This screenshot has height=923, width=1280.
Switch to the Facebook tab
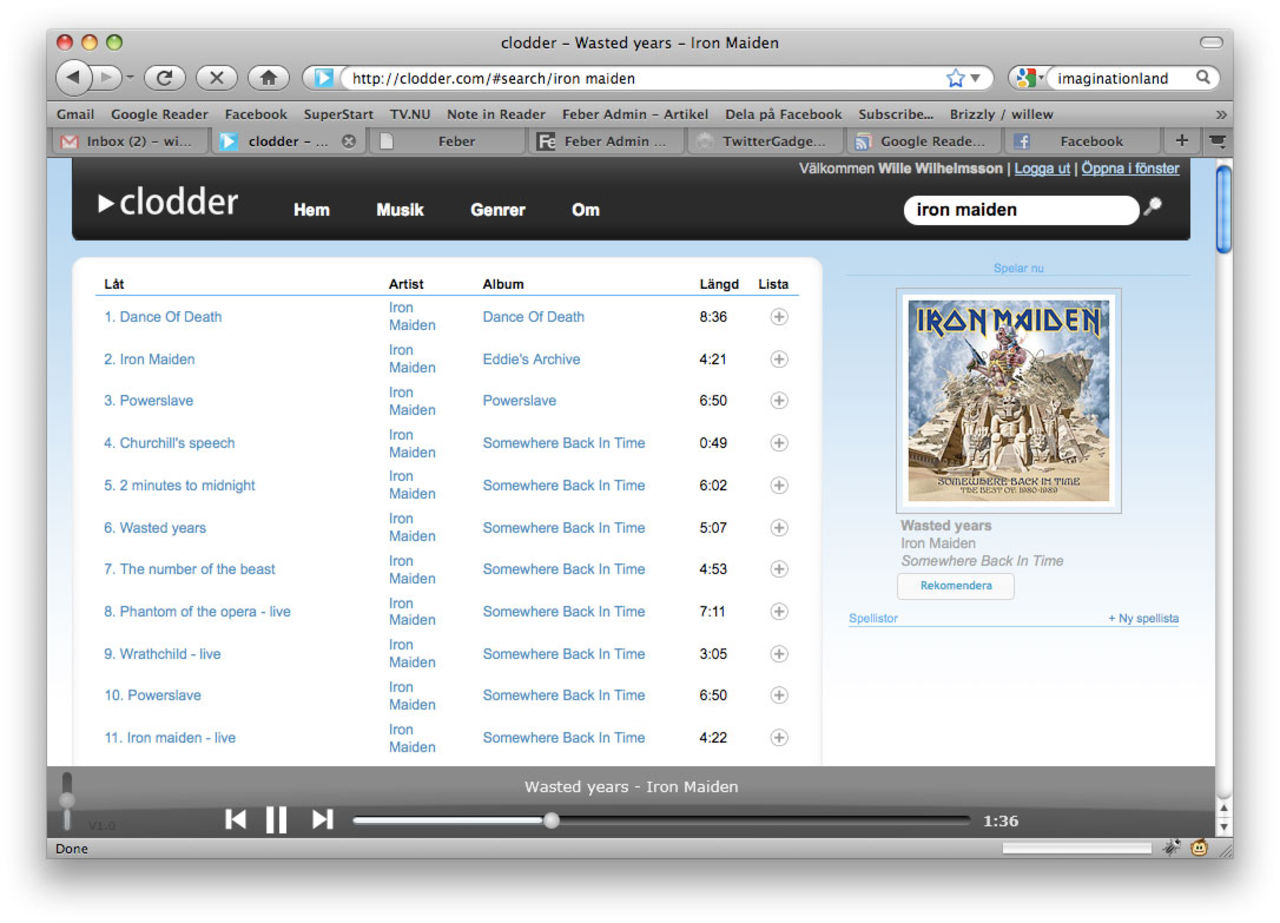coord(1083,141)
